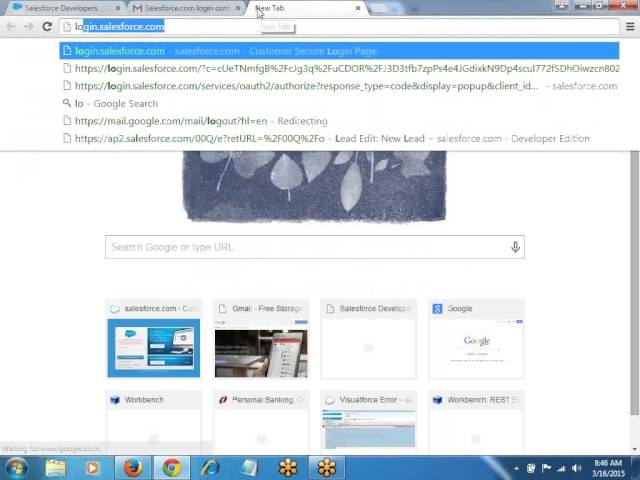The image size is (640, 480).
Task: Pick the oauth2/authorize URL suggestion
Action: pos(339,86)
